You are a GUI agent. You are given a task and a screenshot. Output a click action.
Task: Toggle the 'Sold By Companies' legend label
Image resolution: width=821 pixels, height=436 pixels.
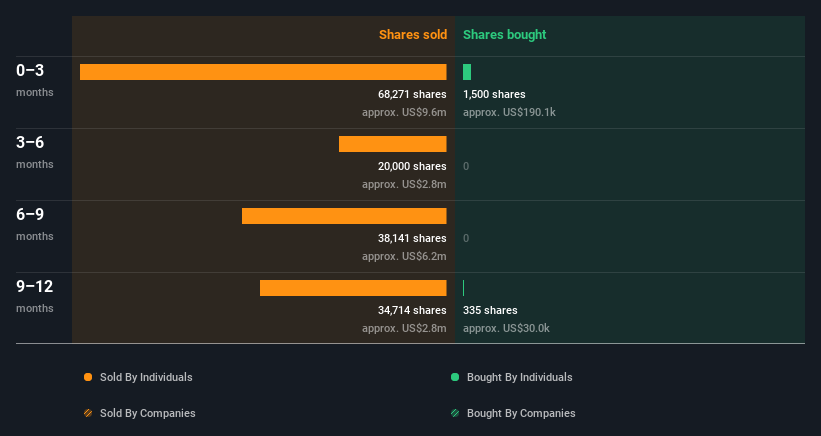[x=148, y=413]
